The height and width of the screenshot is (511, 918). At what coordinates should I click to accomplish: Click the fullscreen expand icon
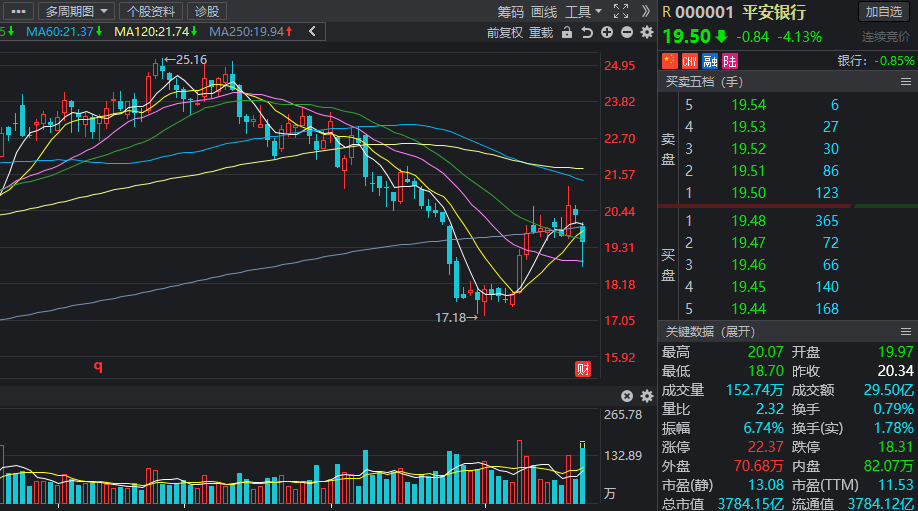(621, 11)
